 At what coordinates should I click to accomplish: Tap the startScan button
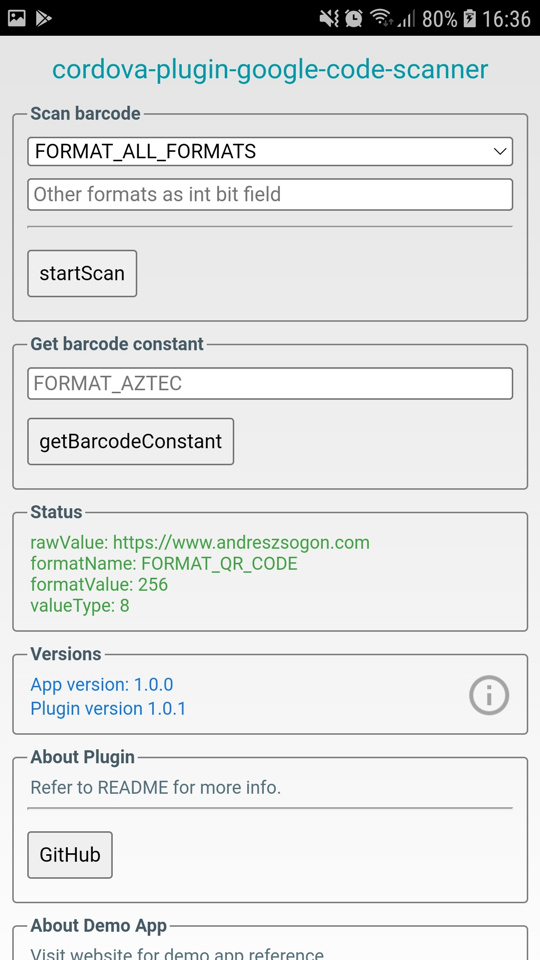tap(82, 273)
